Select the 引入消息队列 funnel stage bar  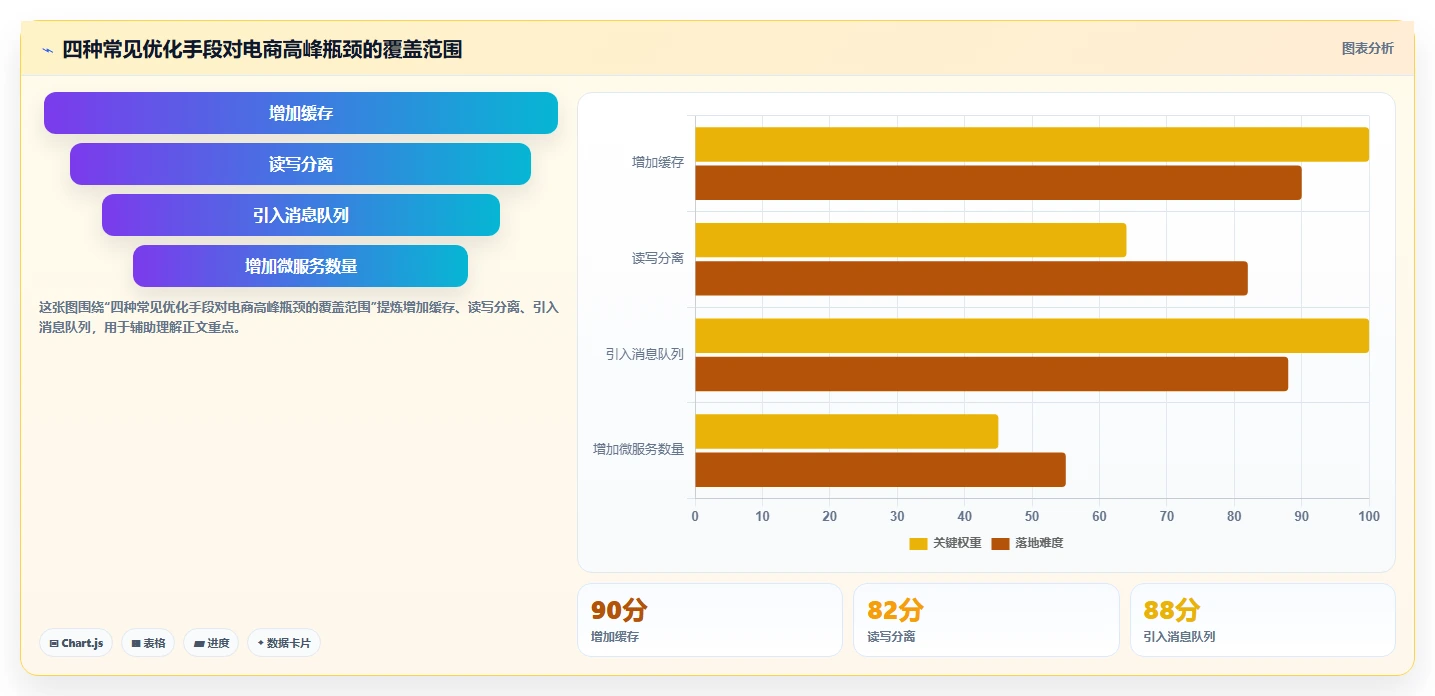(x=301, y=215)
